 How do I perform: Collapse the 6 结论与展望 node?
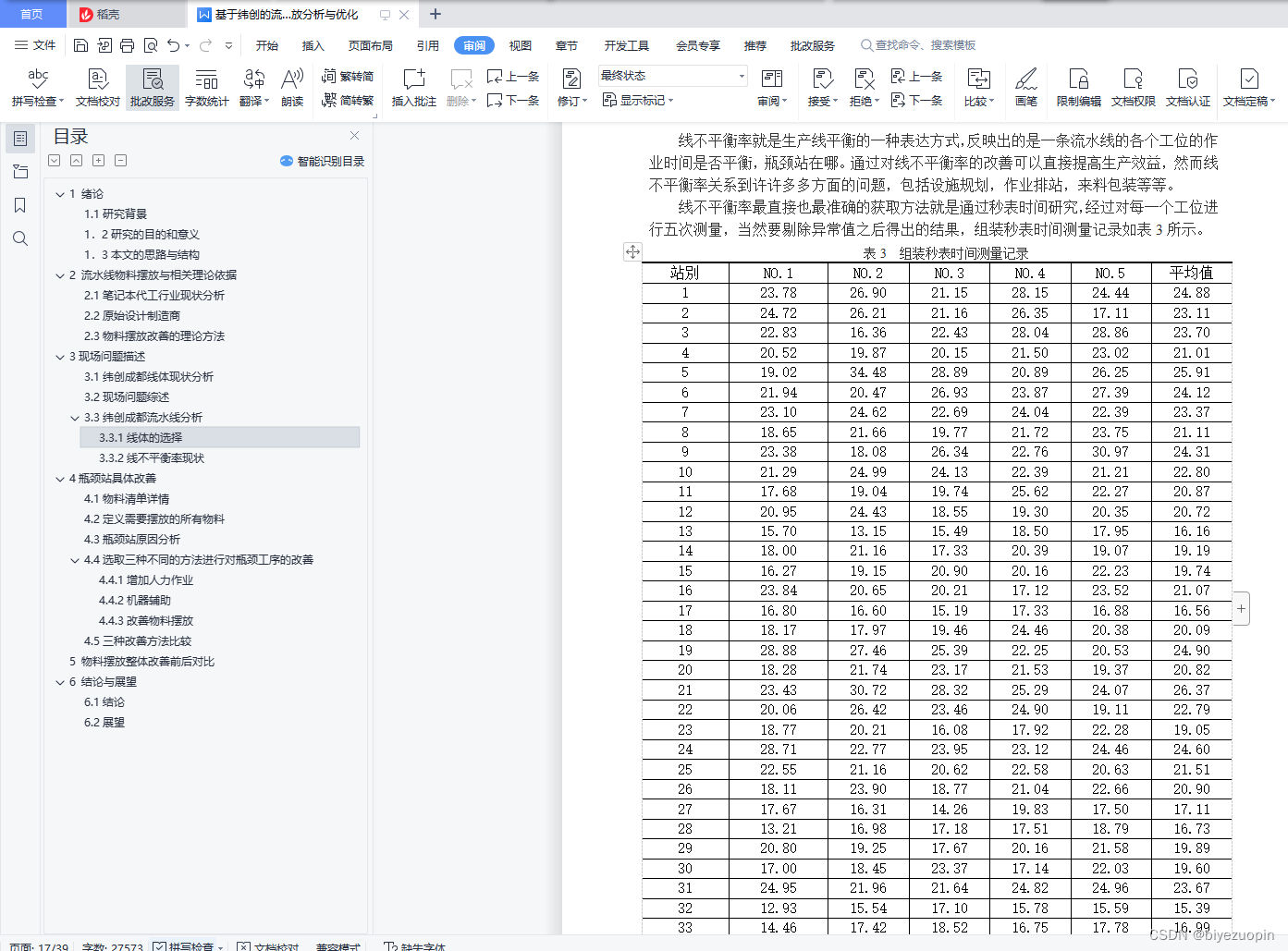(x=60, y=682)
